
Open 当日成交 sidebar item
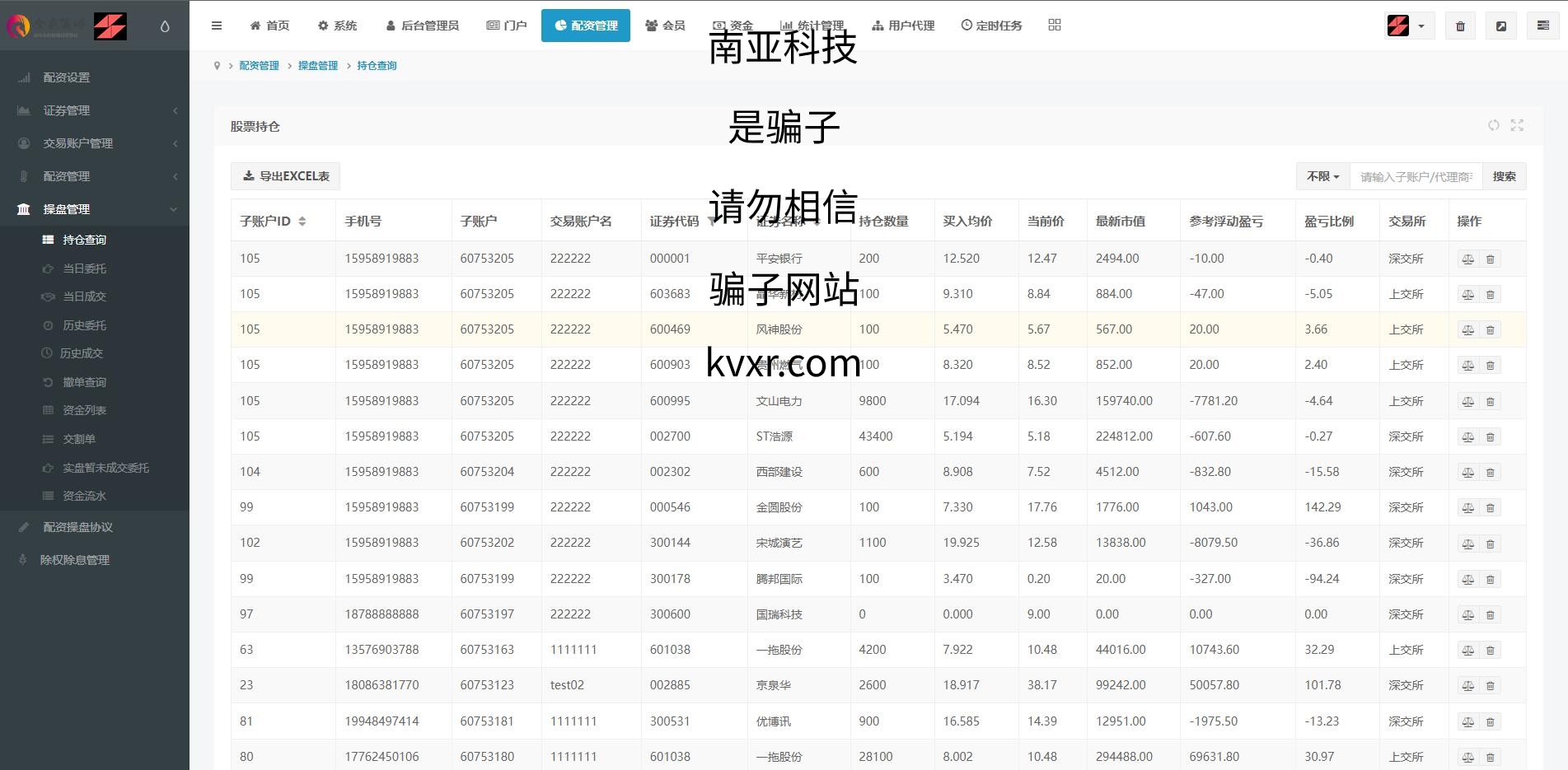(x=95, y=296)
